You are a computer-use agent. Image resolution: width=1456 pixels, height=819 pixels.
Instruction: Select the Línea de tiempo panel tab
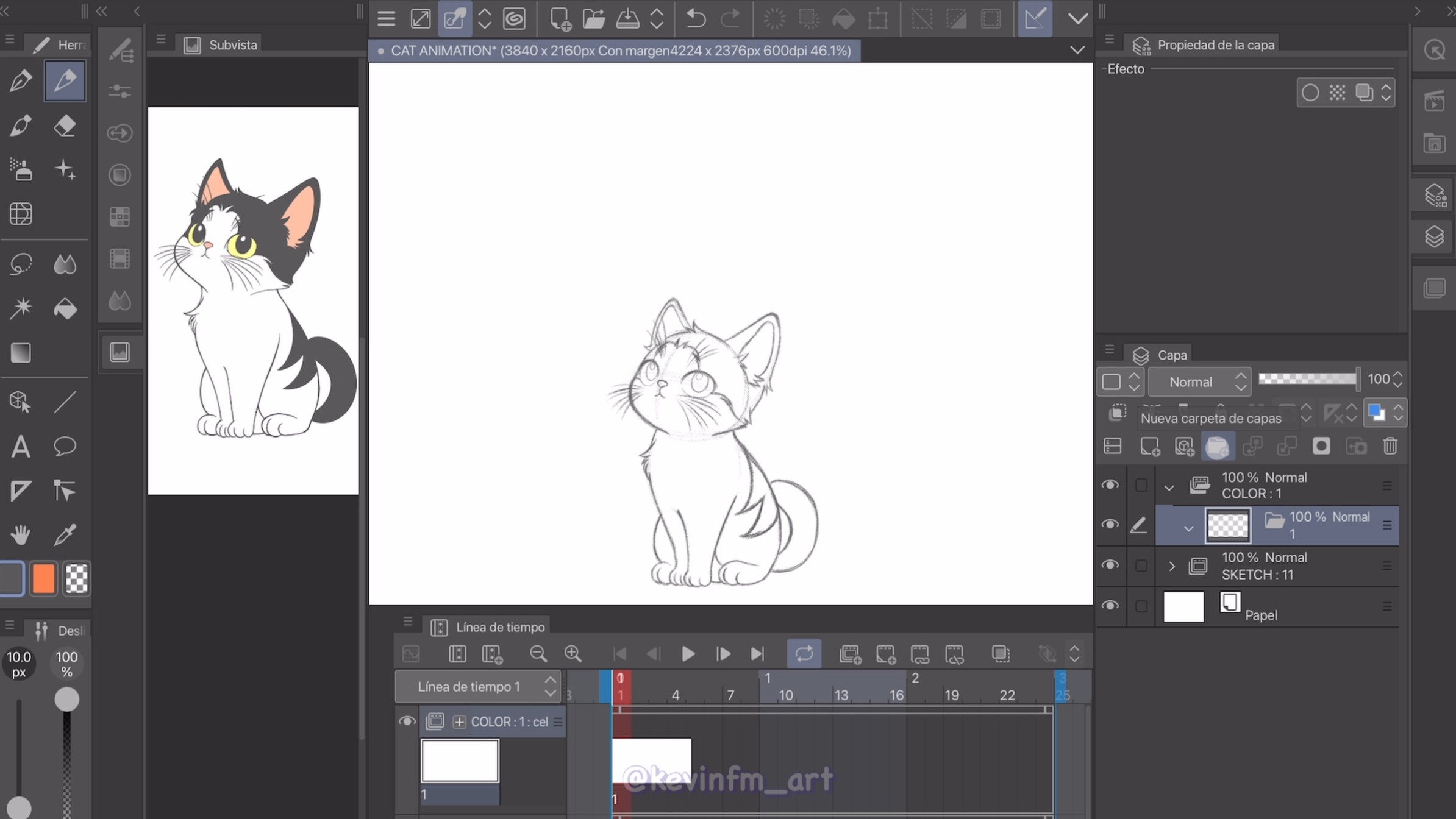click(487, 627)
